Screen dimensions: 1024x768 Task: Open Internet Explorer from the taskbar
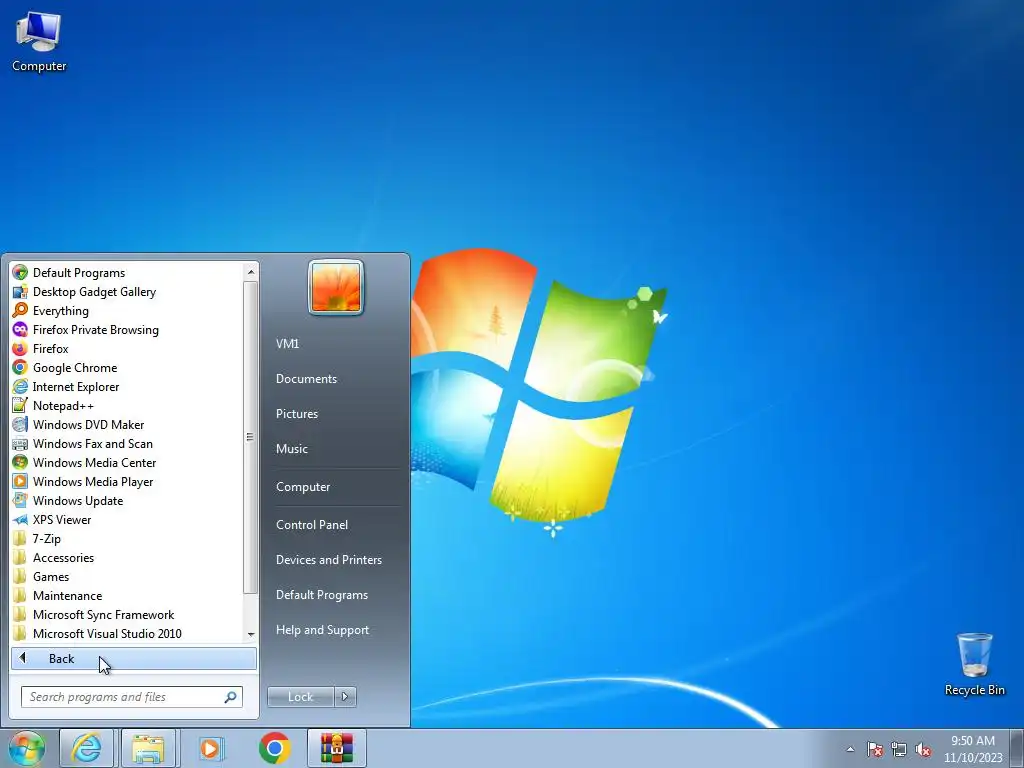point(86,748)
